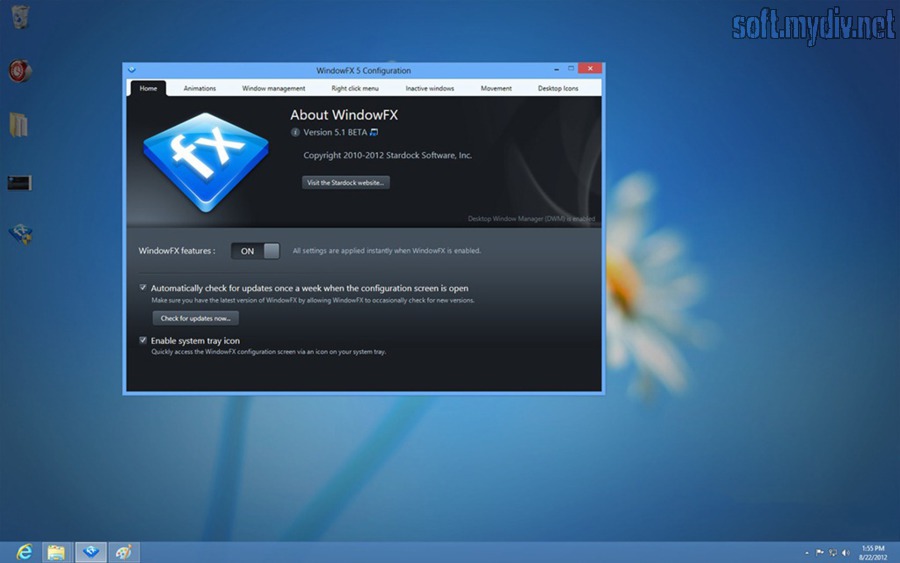Screen dimensions: 900x563
Task: Open Paint from the taskbar
Action: (124, 552)
